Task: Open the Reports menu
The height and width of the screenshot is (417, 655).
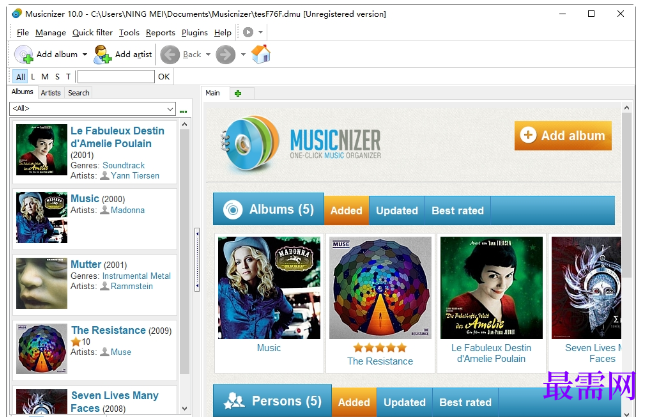Action: point(160,33)
